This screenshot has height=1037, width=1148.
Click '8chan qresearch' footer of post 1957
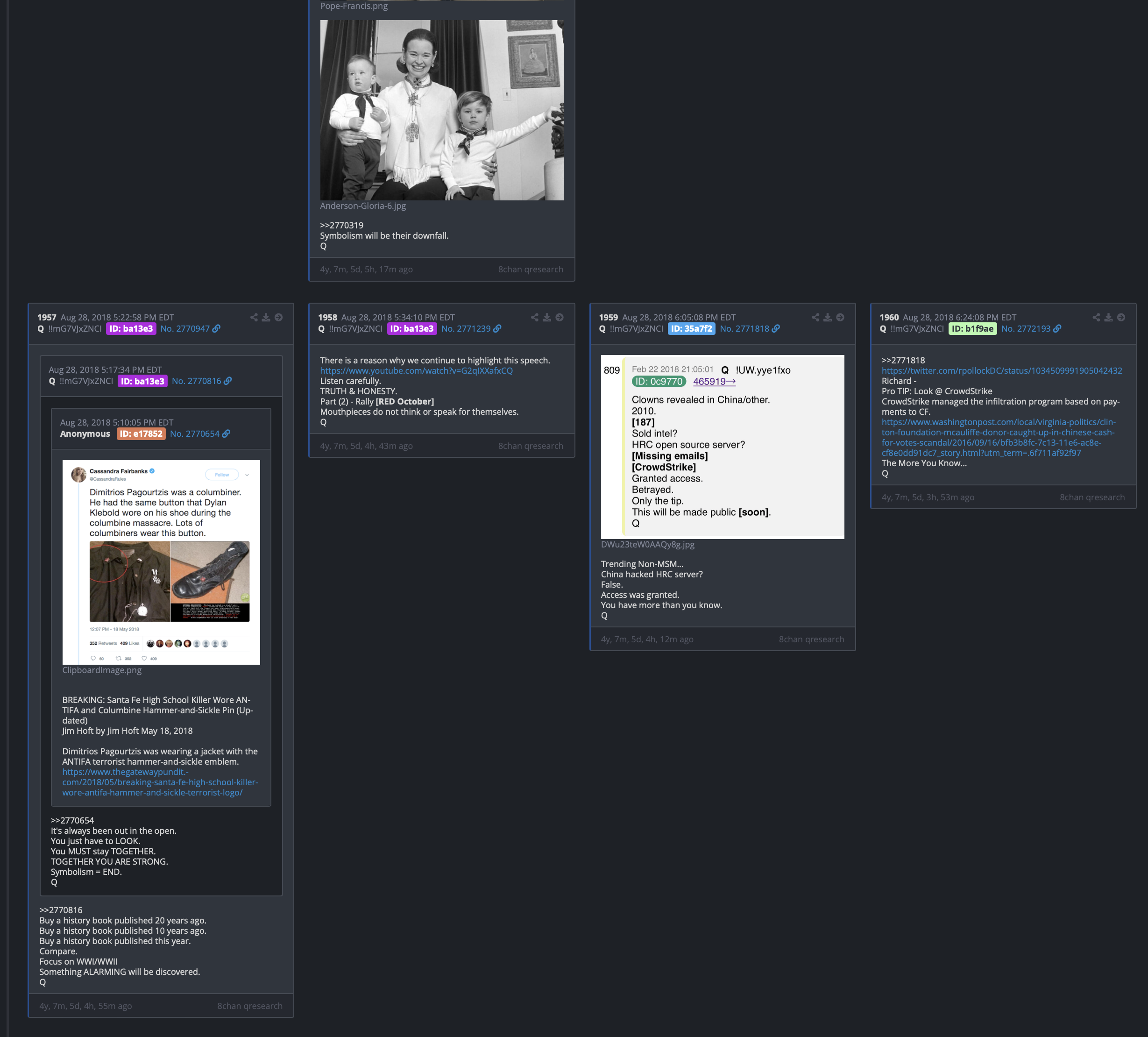tap(249, 1006)
